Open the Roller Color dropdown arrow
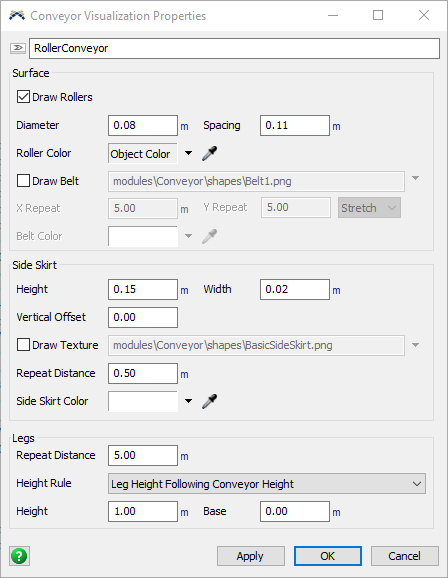 pos(188,153)
